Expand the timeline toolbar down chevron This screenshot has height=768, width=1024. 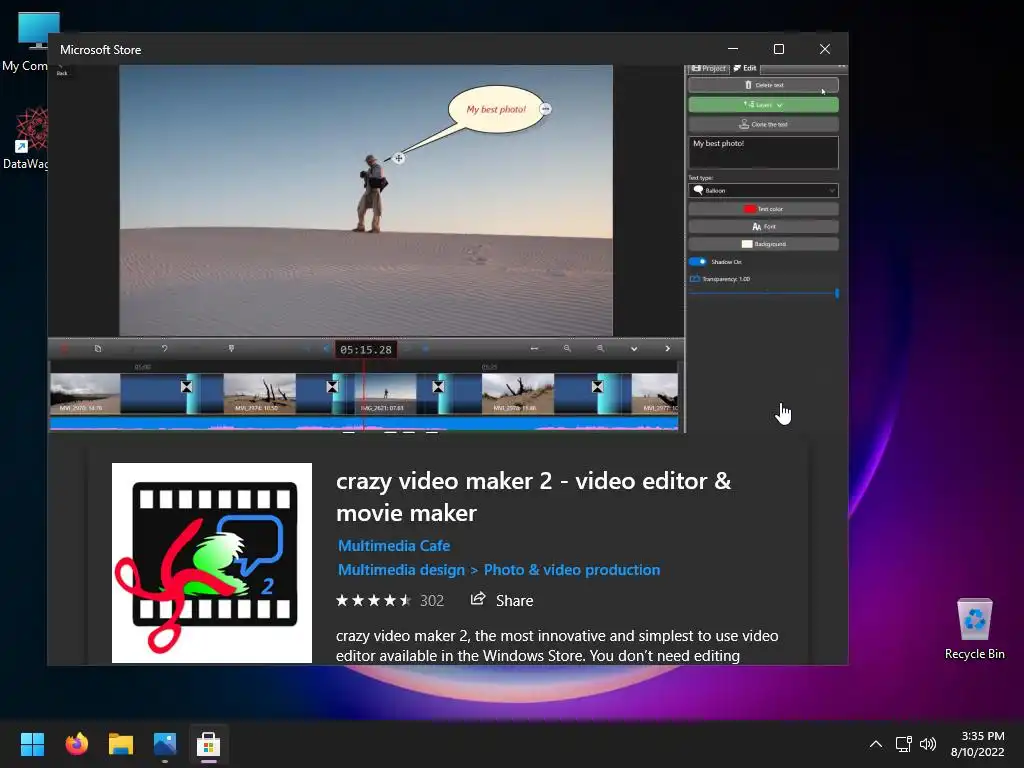click(x=633, y=349)
